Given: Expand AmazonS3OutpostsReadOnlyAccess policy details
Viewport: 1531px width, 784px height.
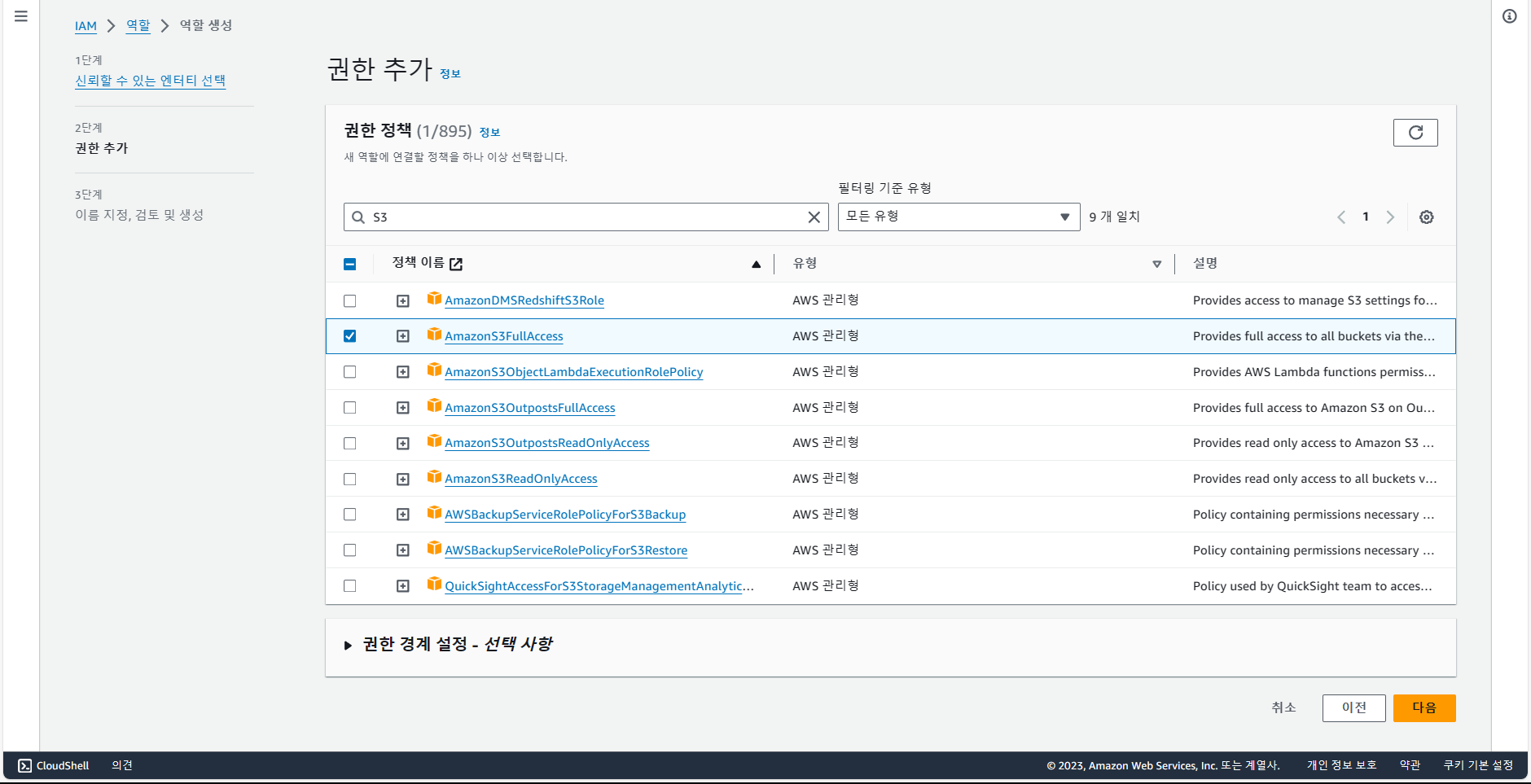Looking at the screenshot, I should [403, 444].
